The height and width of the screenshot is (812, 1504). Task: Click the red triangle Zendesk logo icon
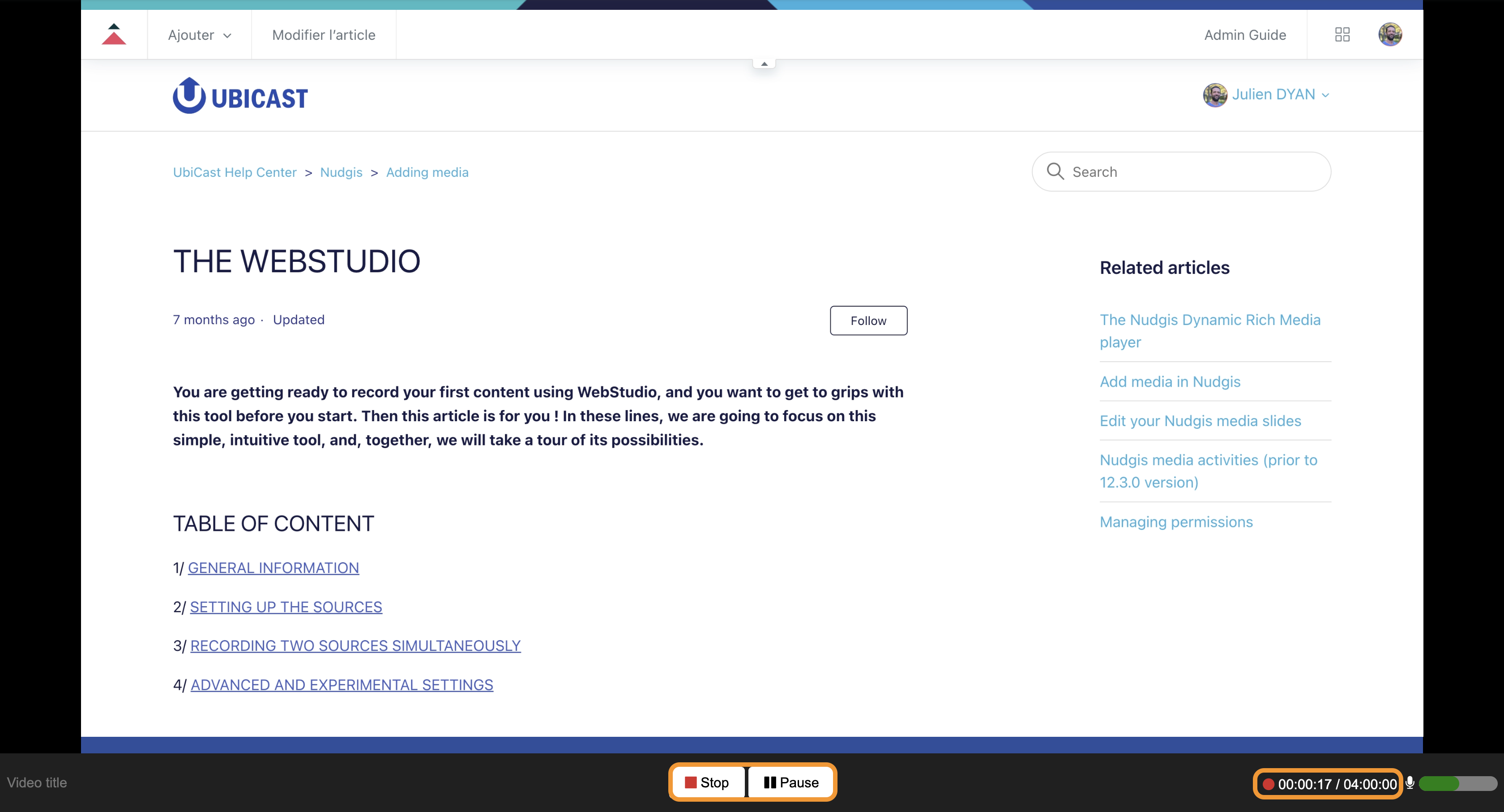(x=114, y=34)
